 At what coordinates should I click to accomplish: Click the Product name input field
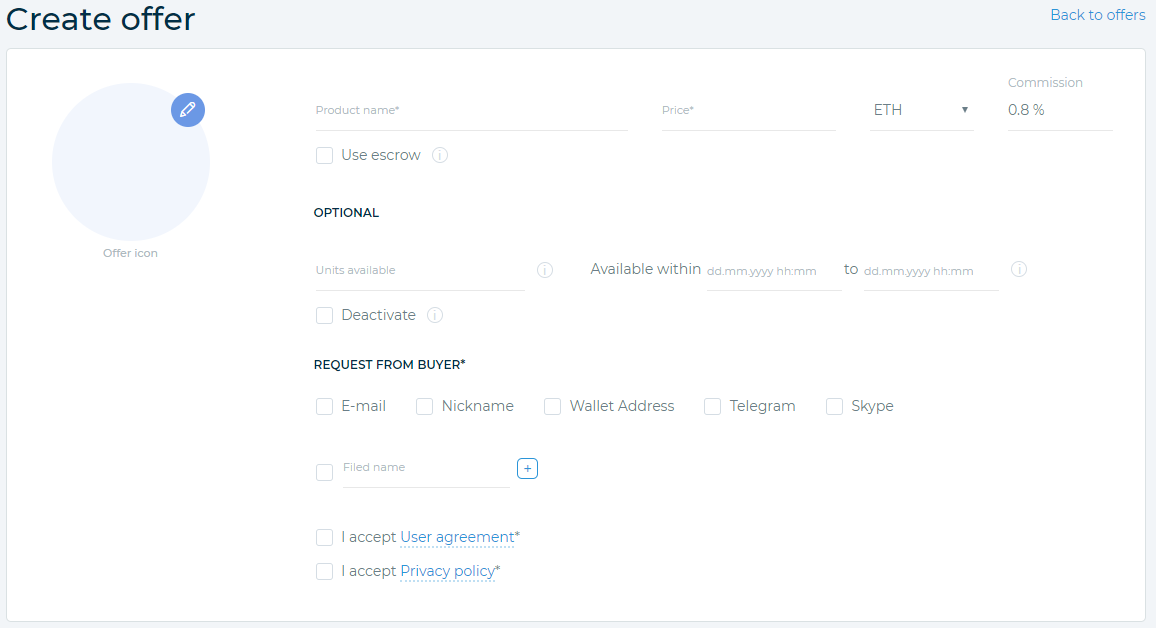pos(470,112)
